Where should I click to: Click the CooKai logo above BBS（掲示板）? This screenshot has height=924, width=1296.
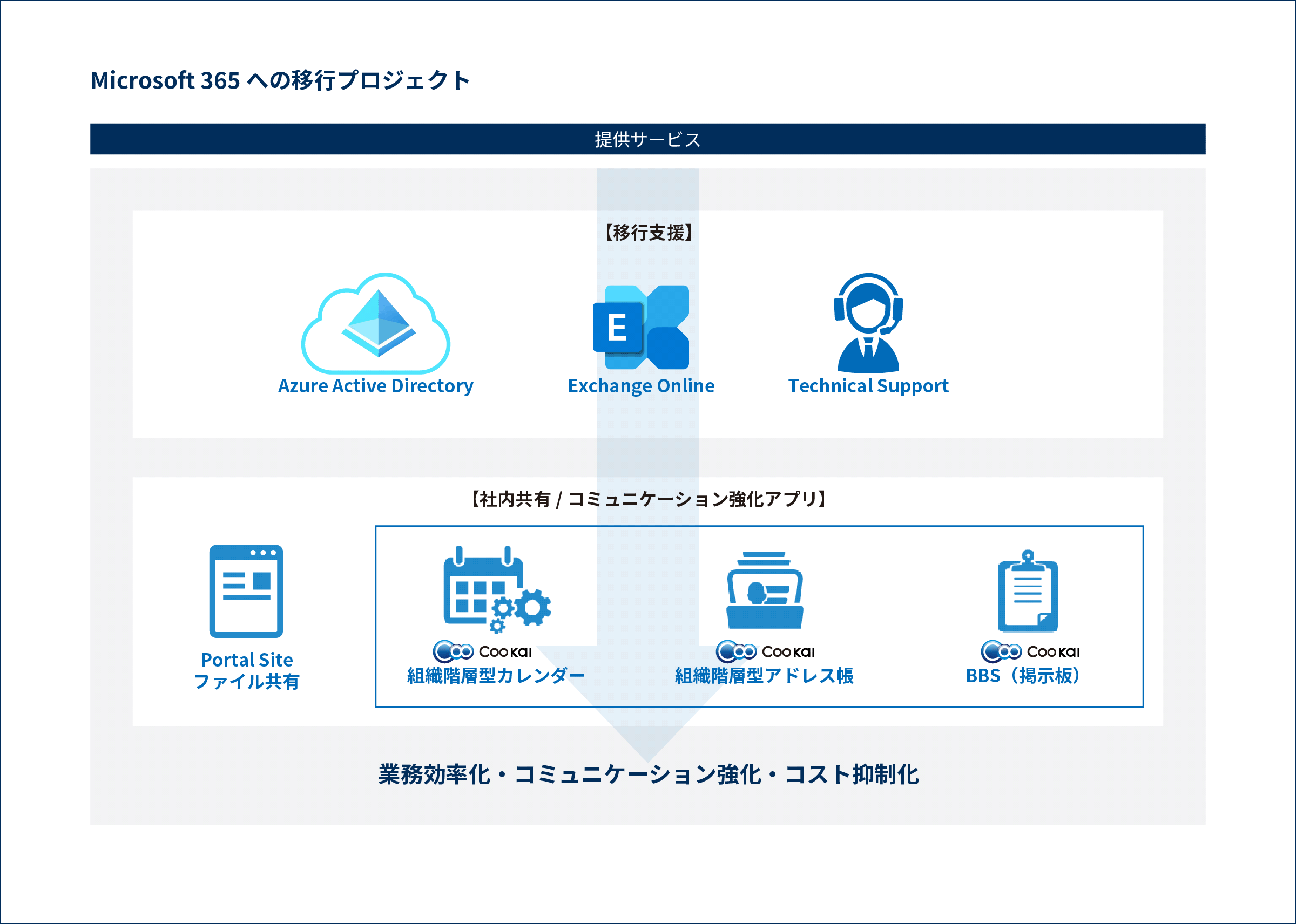click(x=1031, y=651)
